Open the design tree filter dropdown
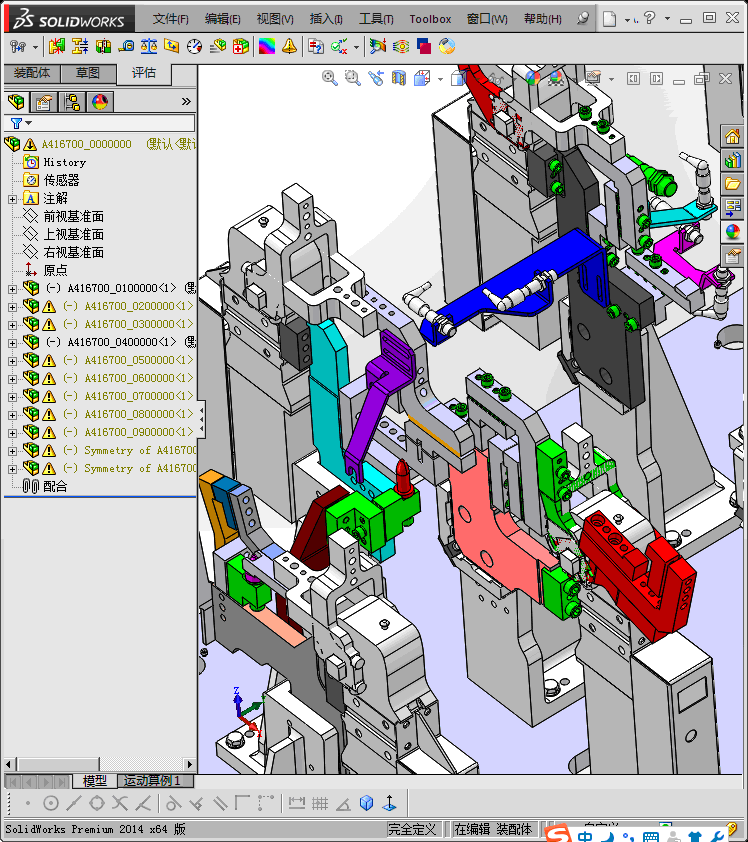748x842 pixels. click(28, 123)
